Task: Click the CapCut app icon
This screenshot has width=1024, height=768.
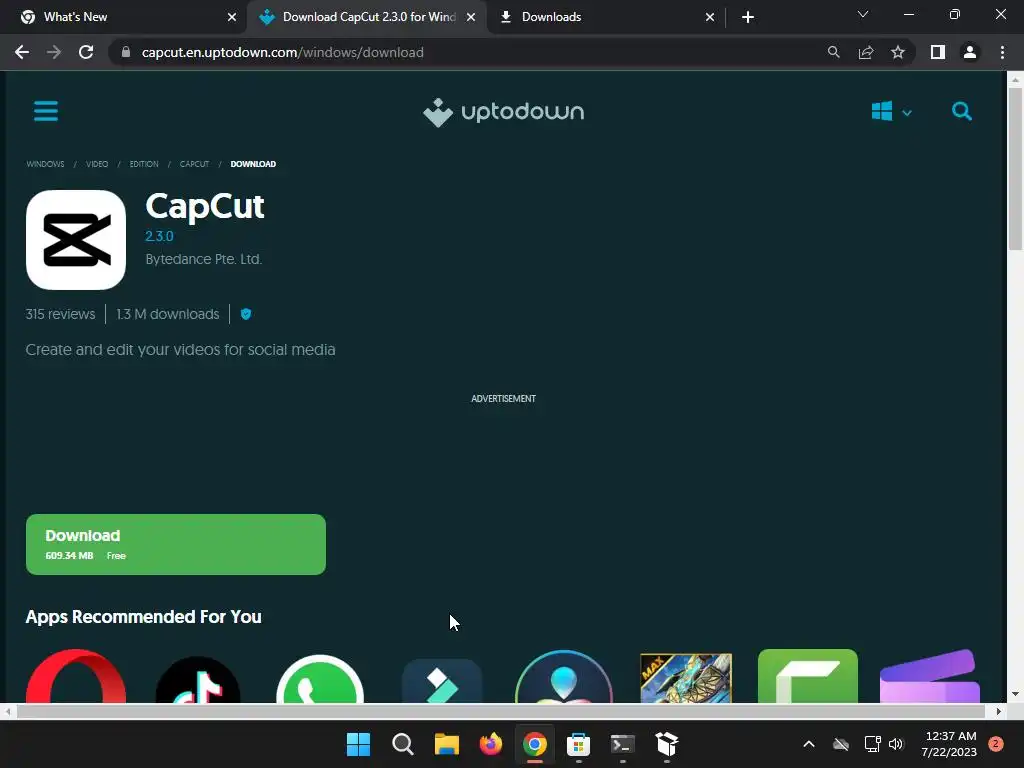Action: [x=76, y=240]
